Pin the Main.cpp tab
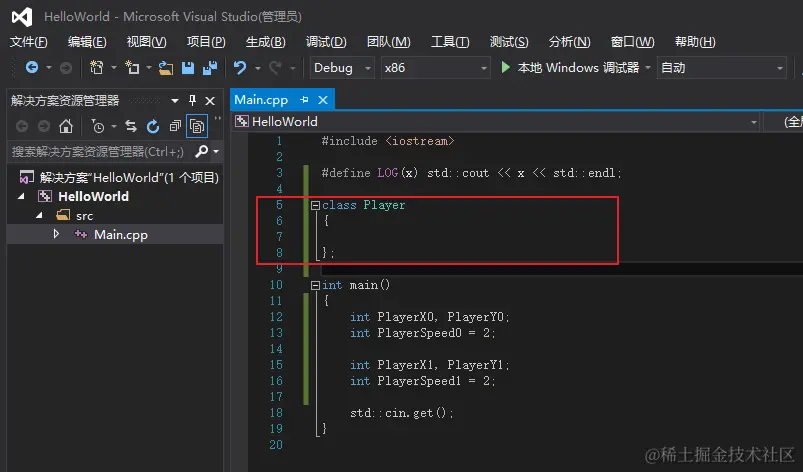Screen dimensions: 803x472 pos(304,100)
